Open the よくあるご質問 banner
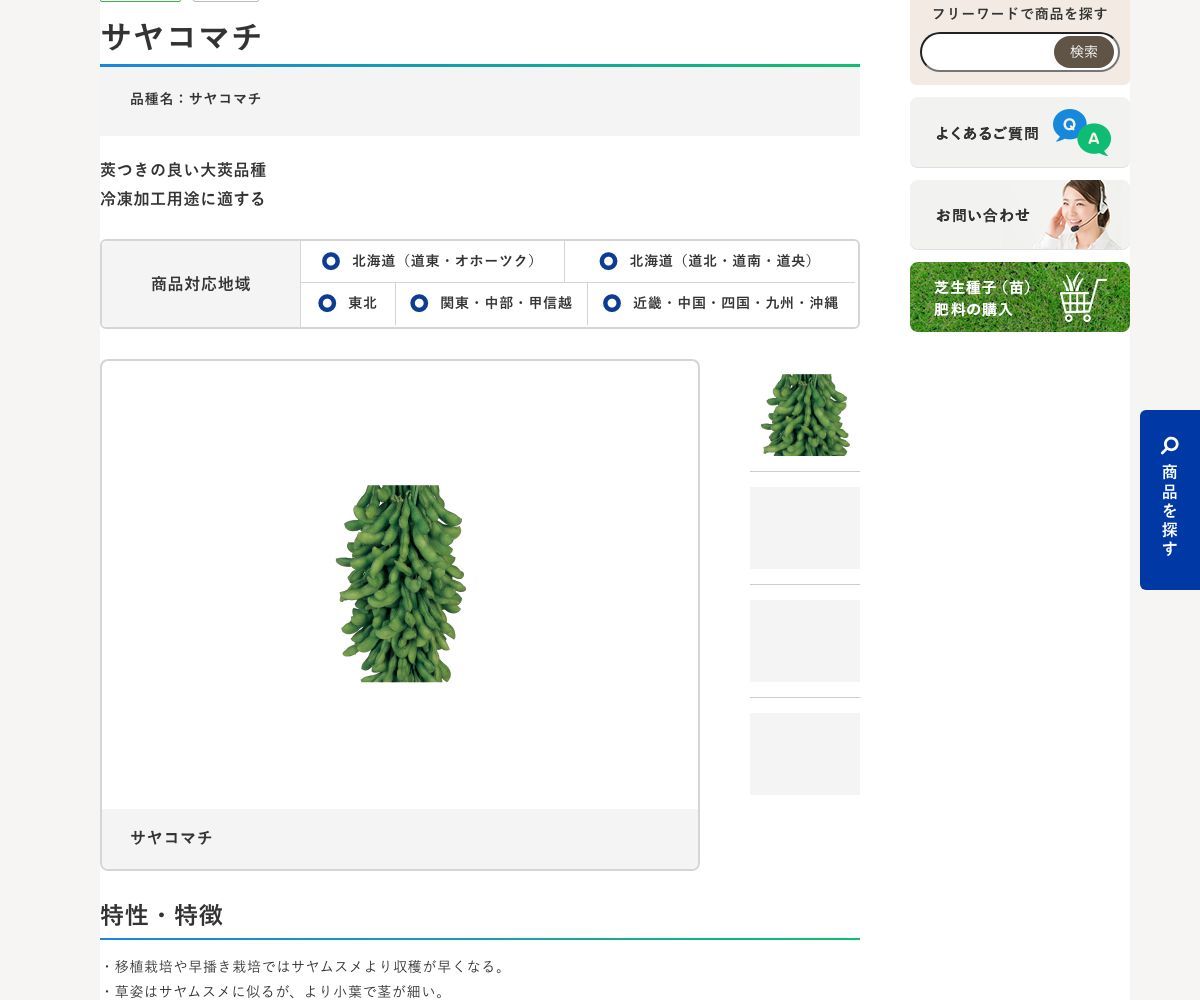 (x=1020, y=132)
